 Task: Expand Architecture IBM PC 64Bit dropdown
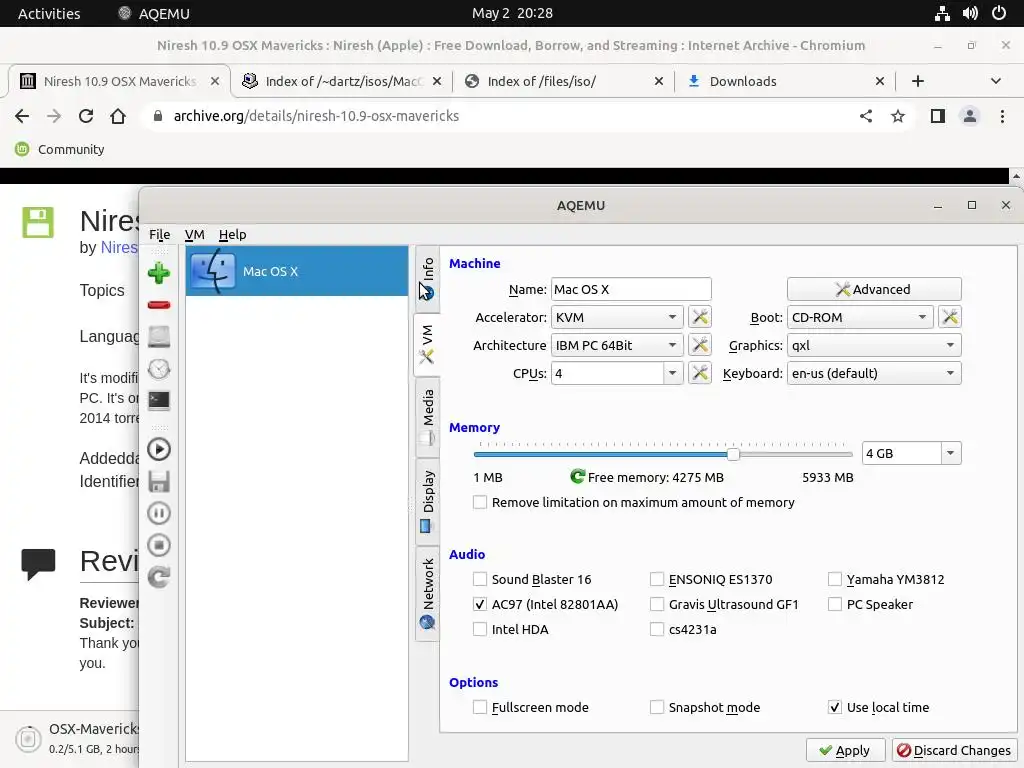(x=617, y=345)
